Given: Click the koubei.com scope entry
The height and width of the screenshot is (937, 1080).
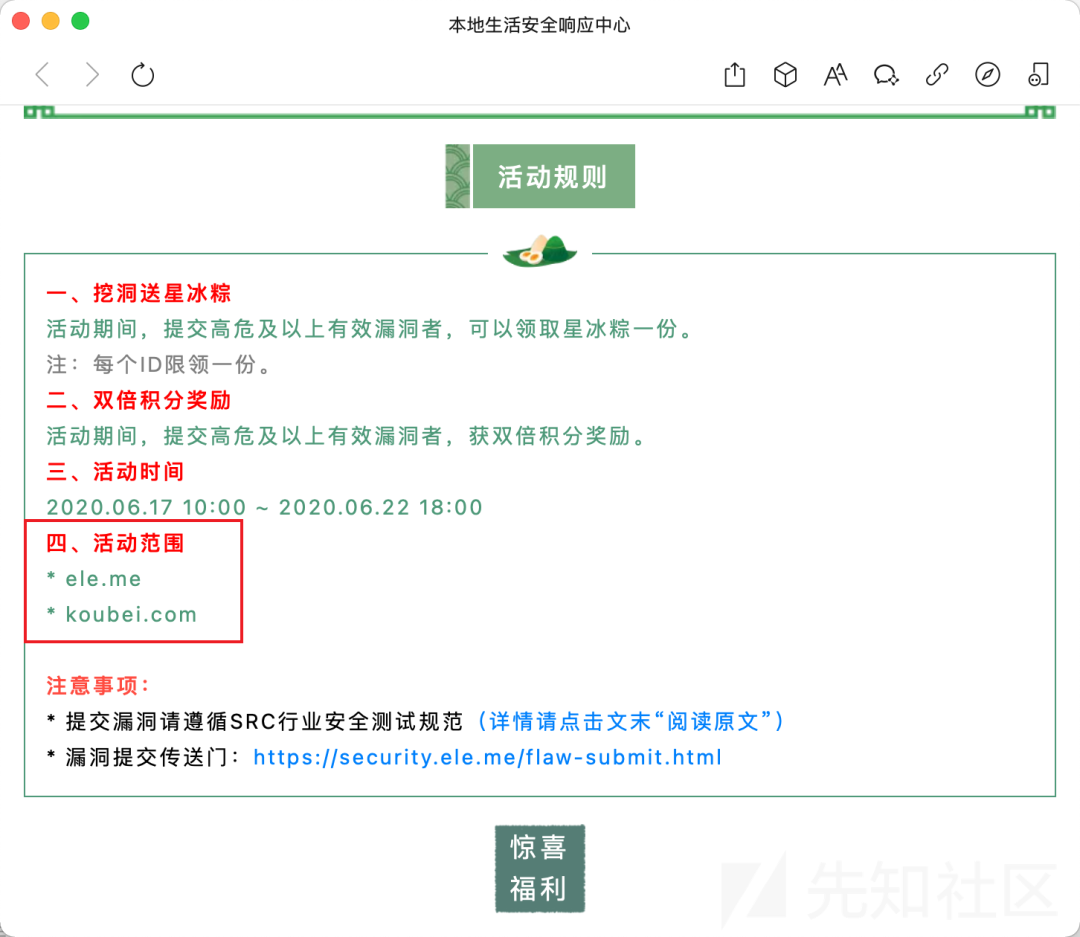Looking at the screenshot, I should pyautogui.click(x=122, y=615).
